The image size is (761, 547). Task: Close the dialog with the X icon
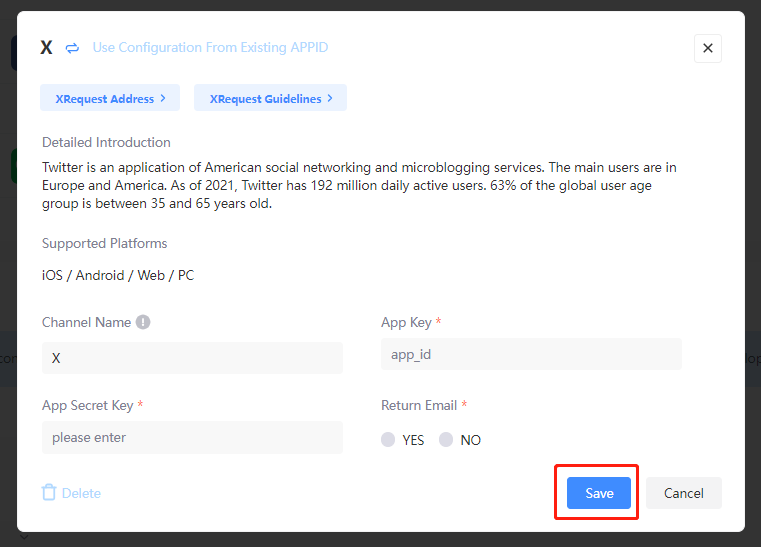click(x=707, y=48)
